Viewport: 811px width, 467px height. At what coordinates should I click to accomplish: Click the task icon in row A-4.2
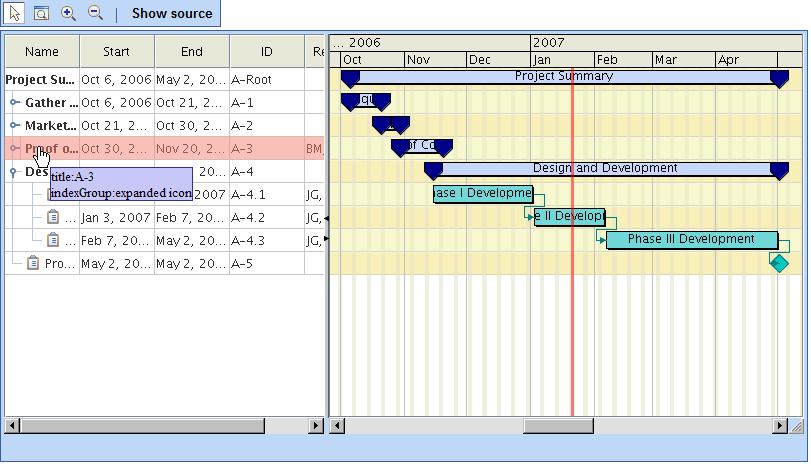54,217
